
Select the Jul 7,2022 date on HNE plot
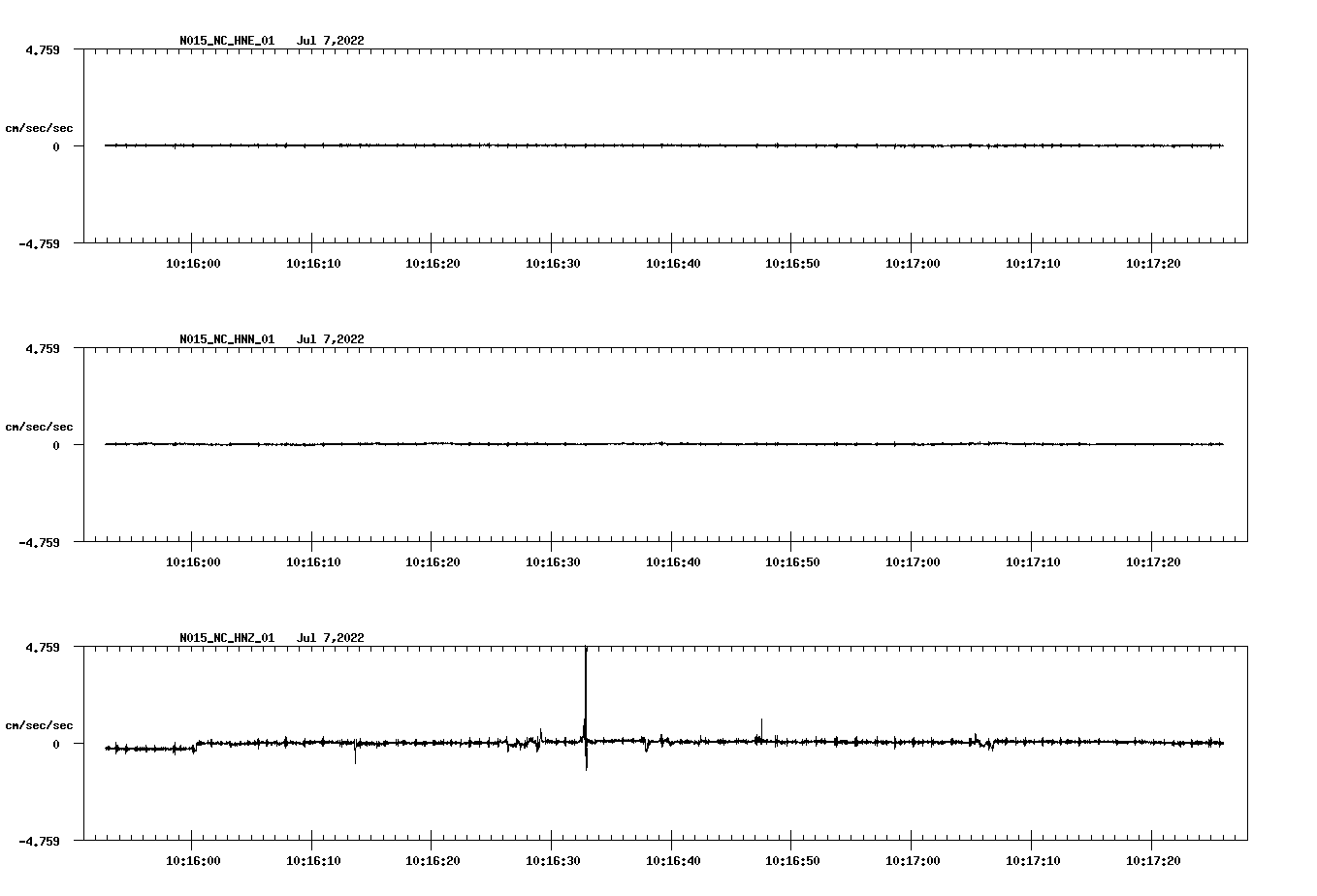[330, 41]
